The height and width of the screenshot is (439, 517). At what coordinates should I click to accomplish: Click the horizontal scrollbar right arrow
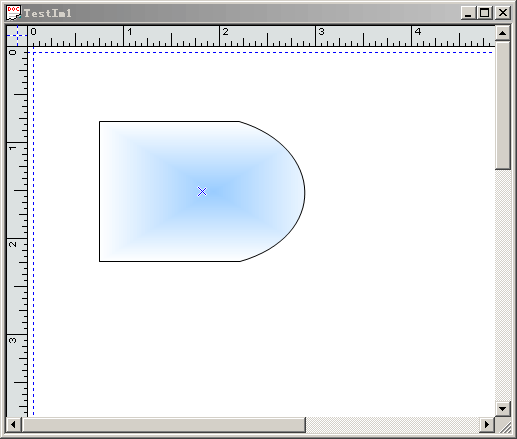point(487,425)
